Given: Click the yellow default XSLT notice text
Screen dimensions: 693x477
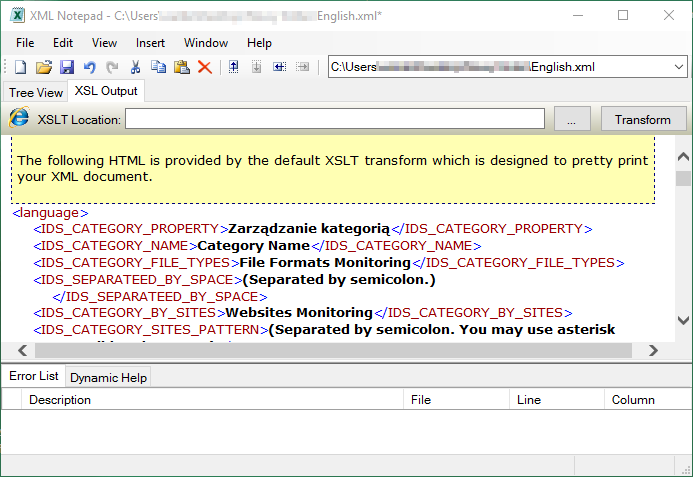Looking at the screenshot, I should [332, 168].
